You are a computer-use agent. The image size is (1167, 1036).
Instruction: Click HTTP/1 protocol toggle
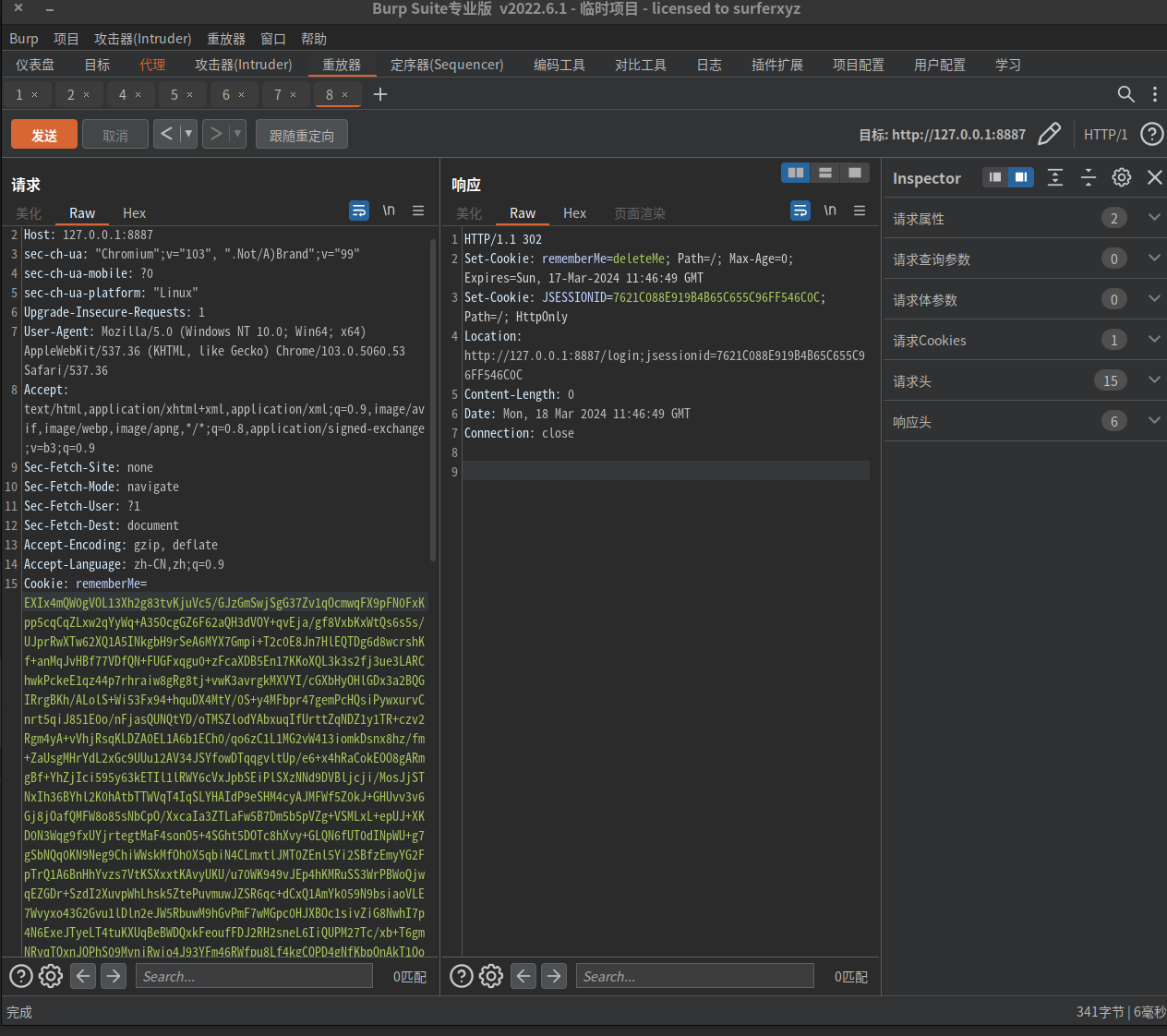[x=1105, y=135]
